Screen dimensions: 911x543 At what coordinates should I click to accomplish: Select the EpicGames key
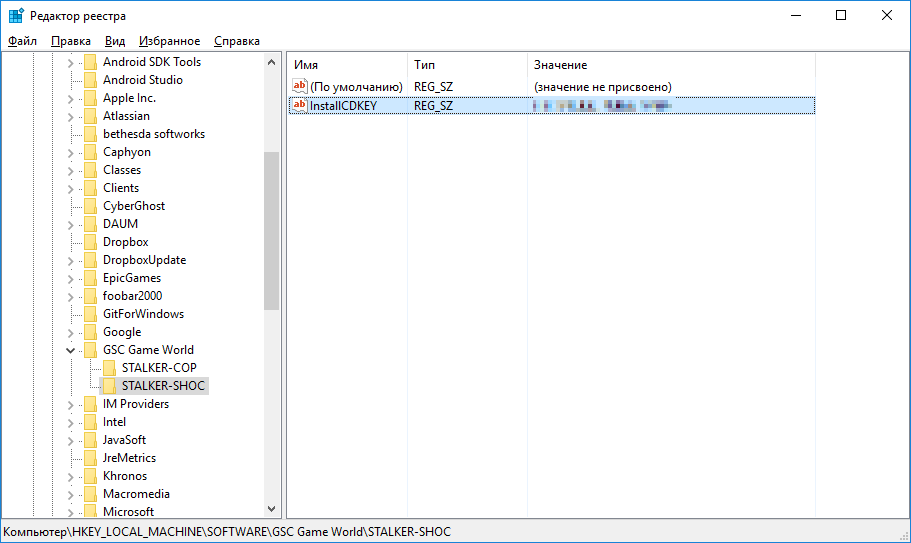click(132, 278)
